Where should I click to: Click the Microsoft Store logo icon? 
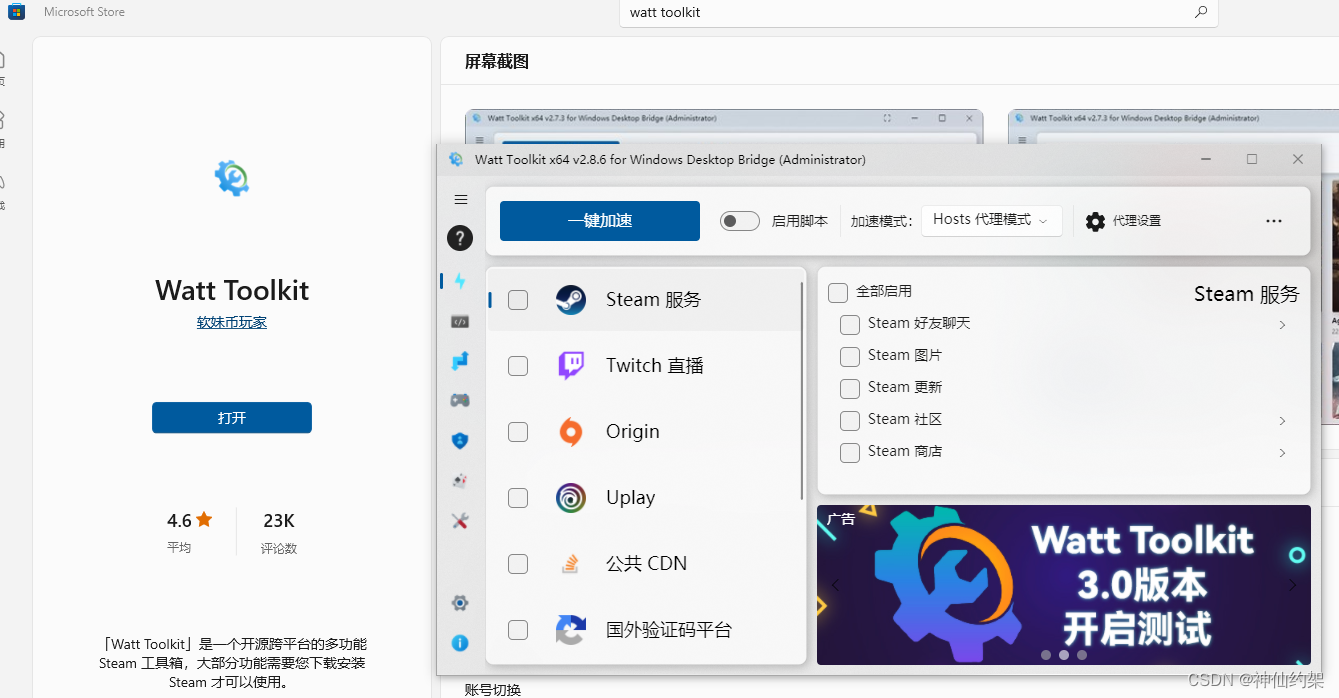tap(17, 12)
